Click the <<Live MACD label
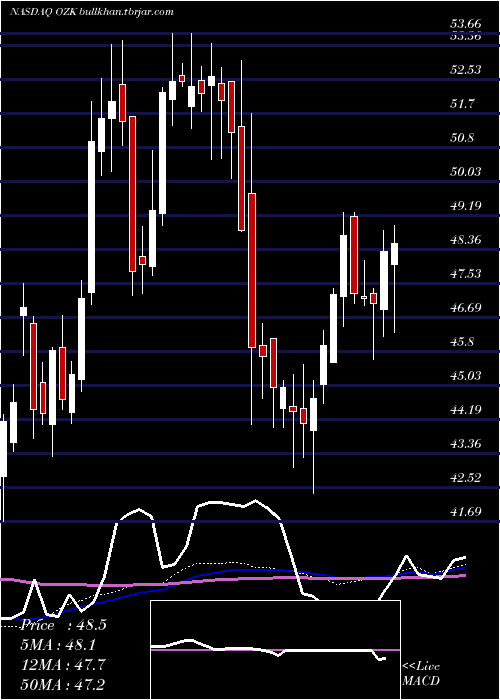 pyautogui.click(x=421, y=674)
